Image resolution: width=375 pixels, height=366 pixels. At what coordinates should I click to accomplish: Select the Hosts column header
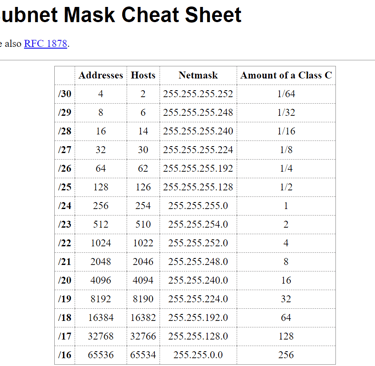pyautogui.click(x=143, y=75)
